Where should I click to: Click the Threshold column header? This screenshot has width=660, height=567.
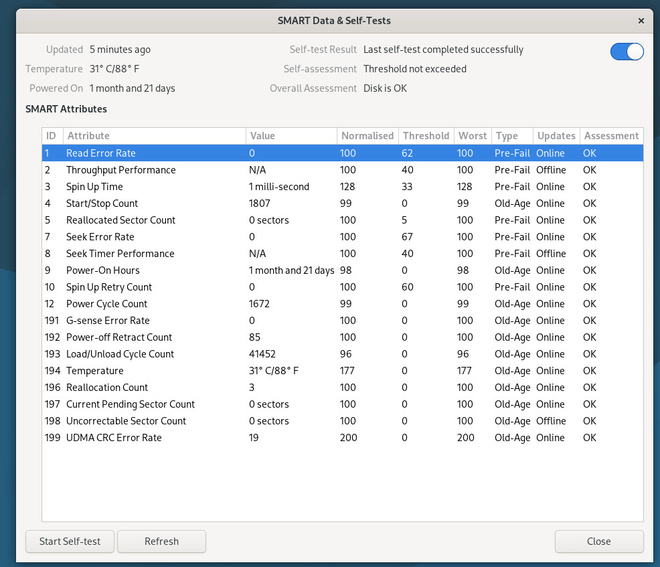pos(426,136)
